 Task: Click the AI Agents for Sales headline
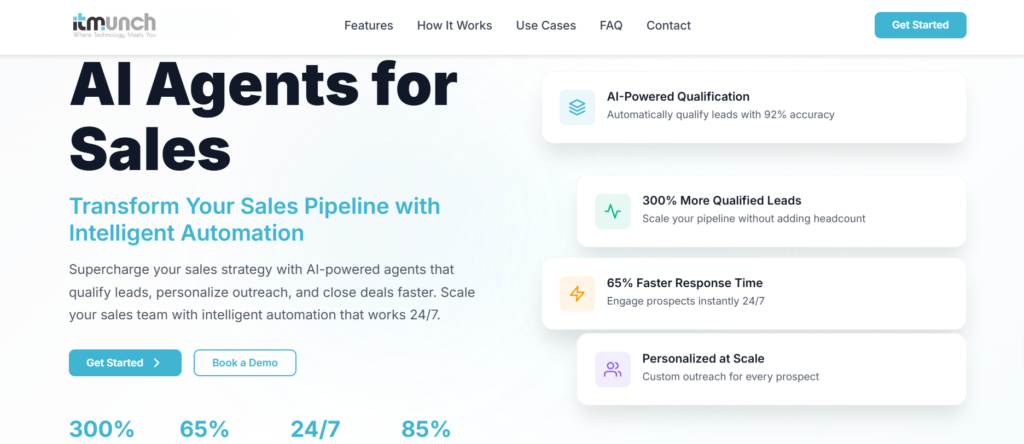click(x=262, y=115)
